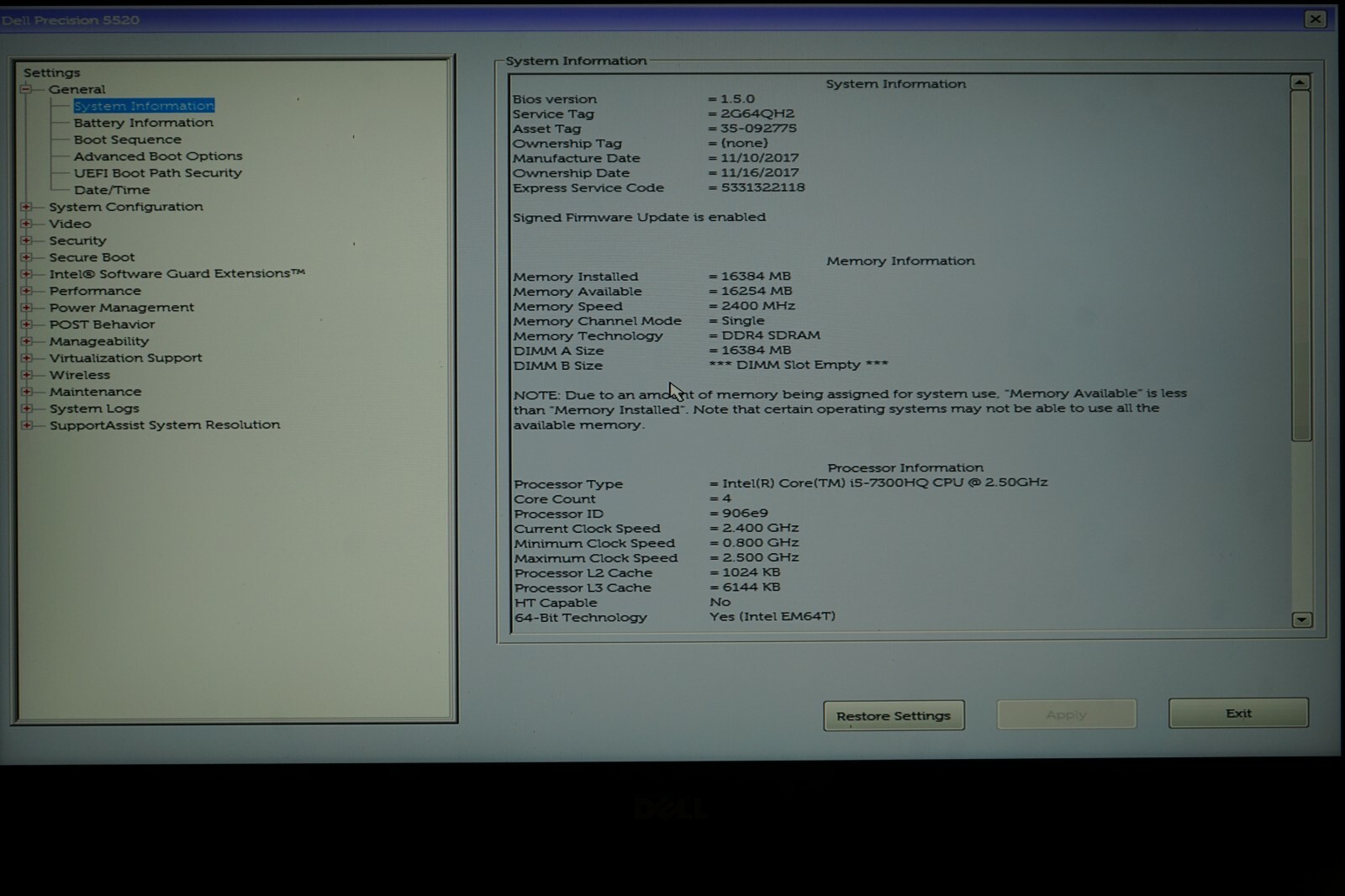Expand Intel Software Guard Extensions node

click(x=26, y=274)
